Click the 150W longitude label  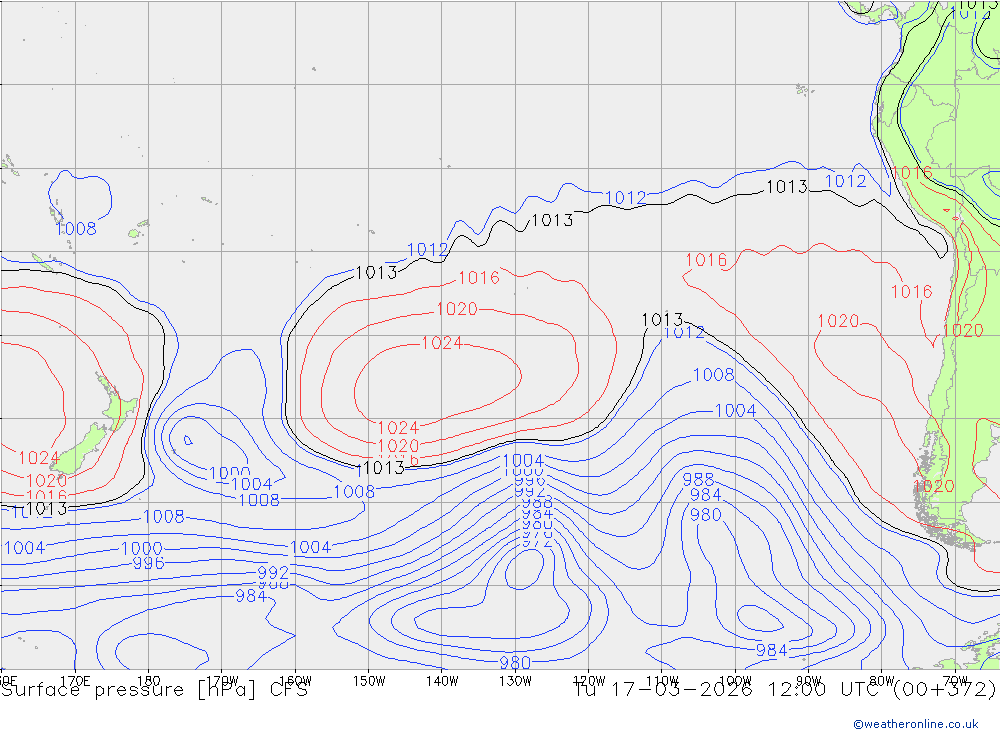[x=369, y=681]
